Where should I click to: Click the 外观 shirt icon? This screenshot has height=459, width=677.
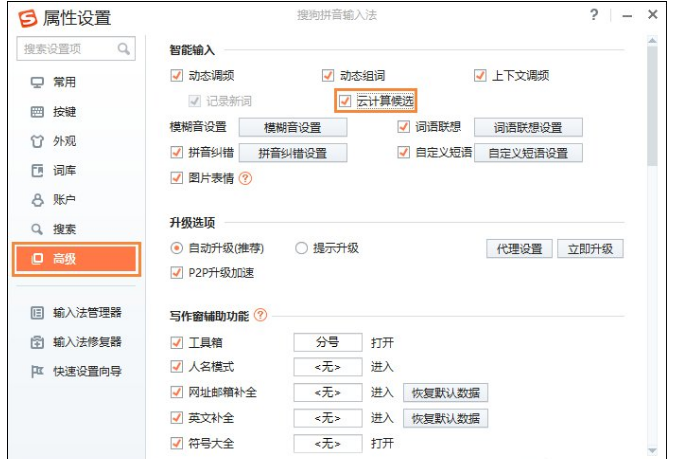pos(37,141)
